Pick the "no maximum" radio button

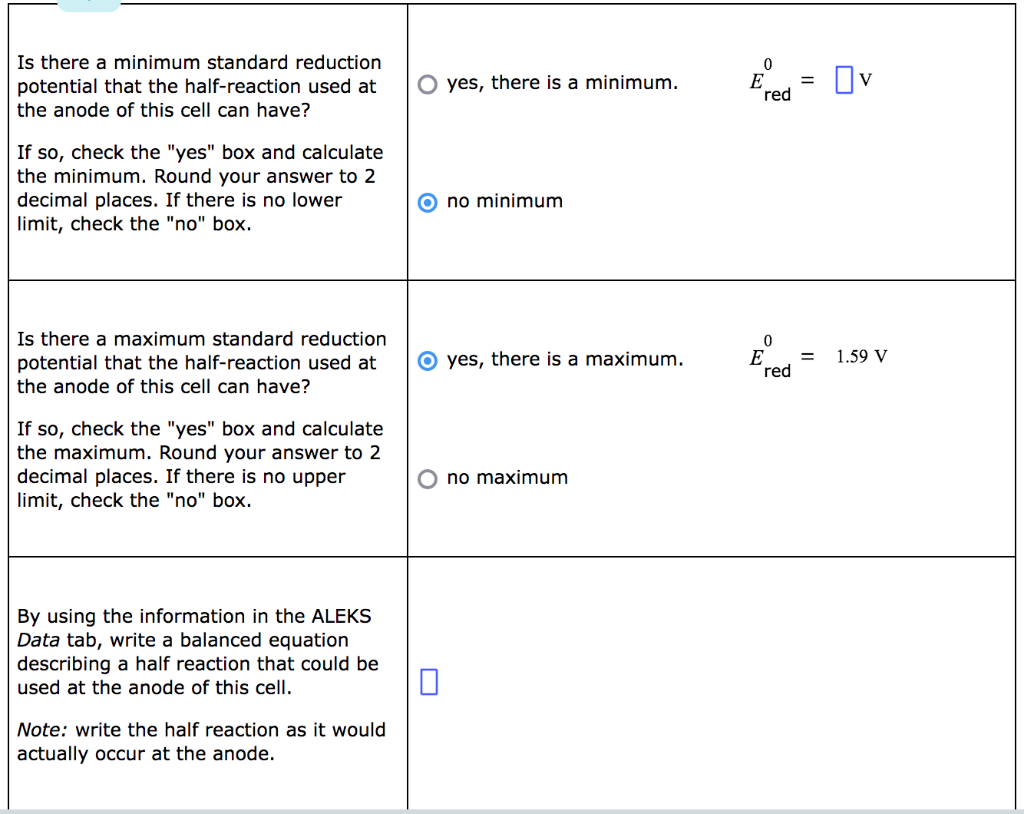pyautogui.click(x=427, y=479)
